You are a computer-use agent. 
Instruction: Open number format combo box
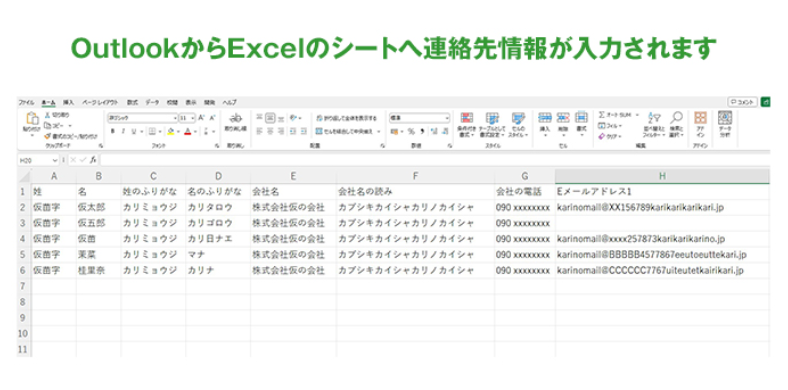(420, 118)
